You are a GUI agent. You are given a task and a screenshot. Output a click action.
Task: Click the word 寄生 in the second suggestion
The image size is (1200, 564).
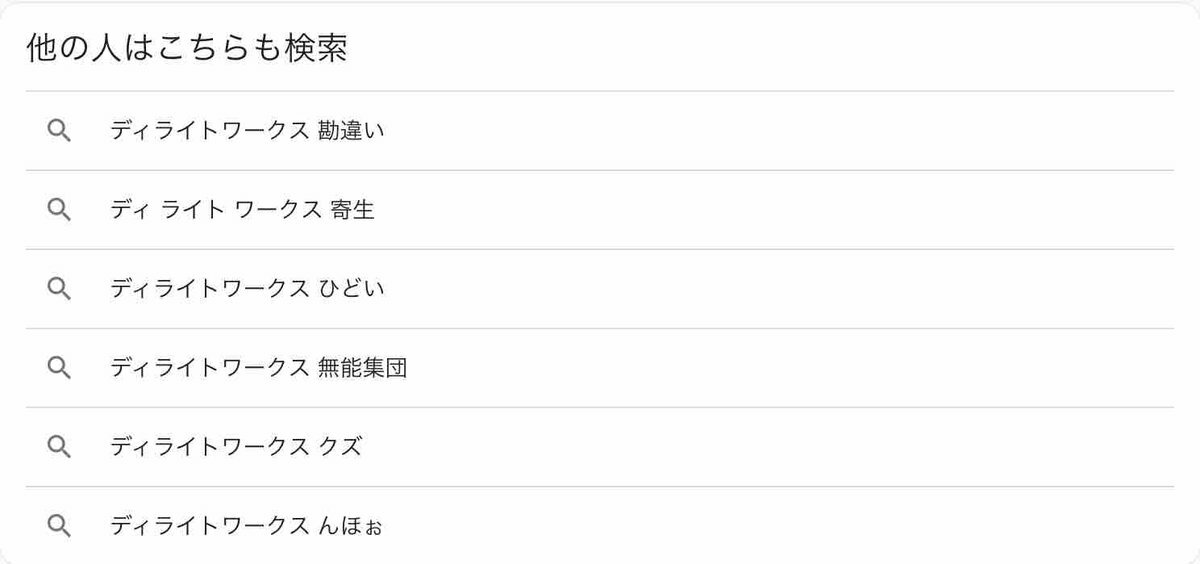(352, 210)
